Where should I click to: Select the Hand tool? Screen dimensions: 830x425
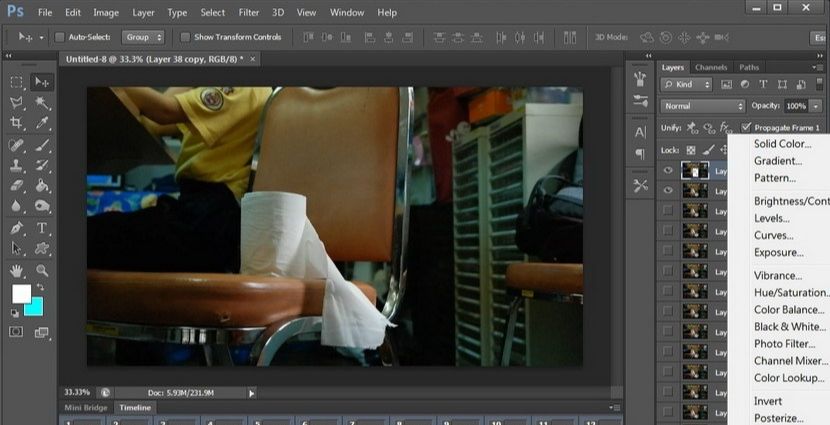(16, 271)
